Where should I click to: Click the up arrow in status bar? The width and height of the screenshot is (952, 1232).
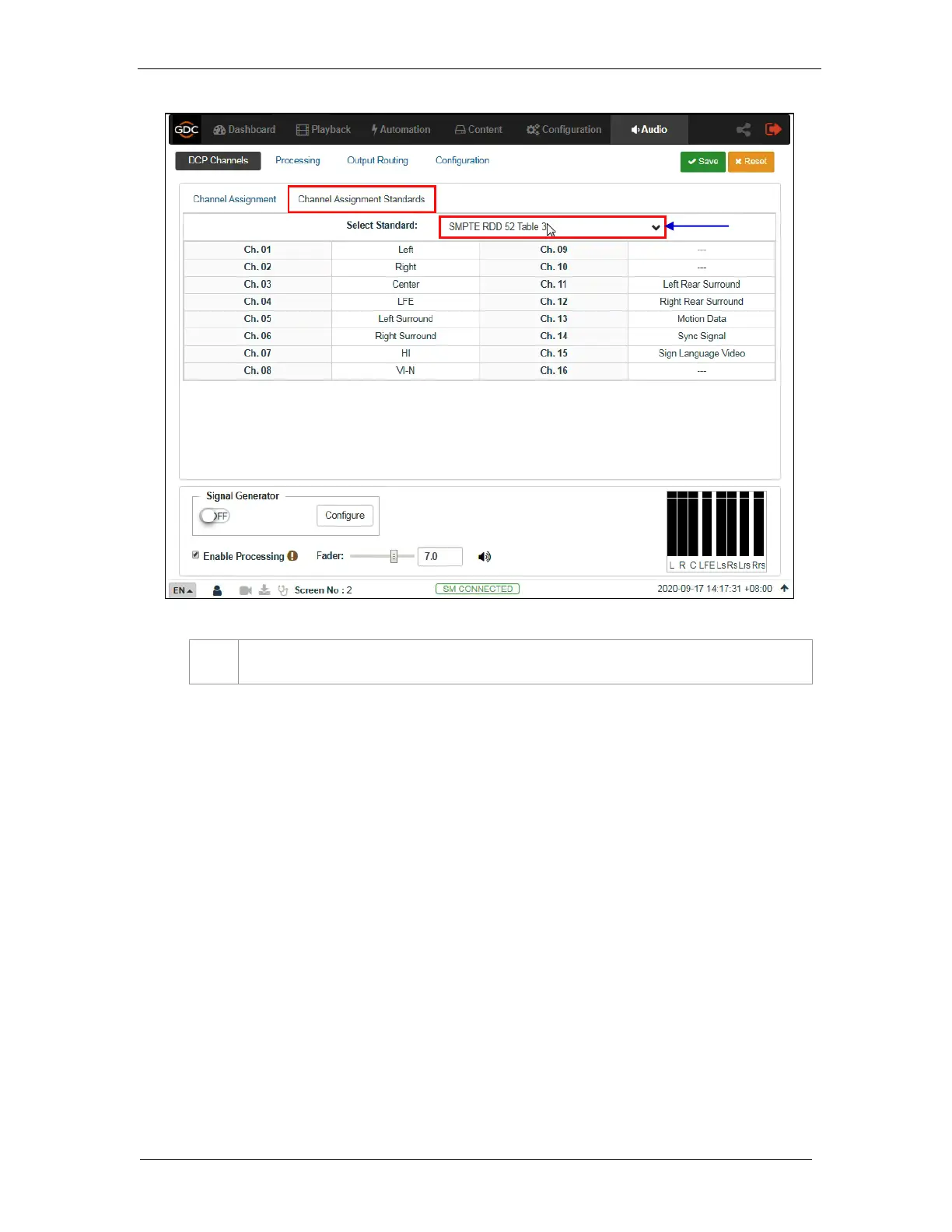click(x=785, y=589)
